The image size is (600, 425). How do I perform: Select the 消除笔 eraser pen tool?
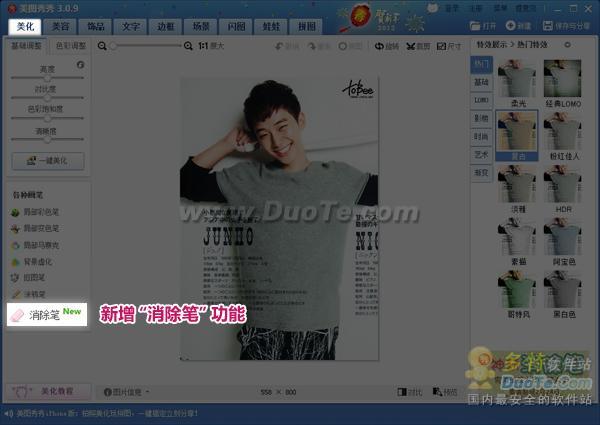coord(47,314)
